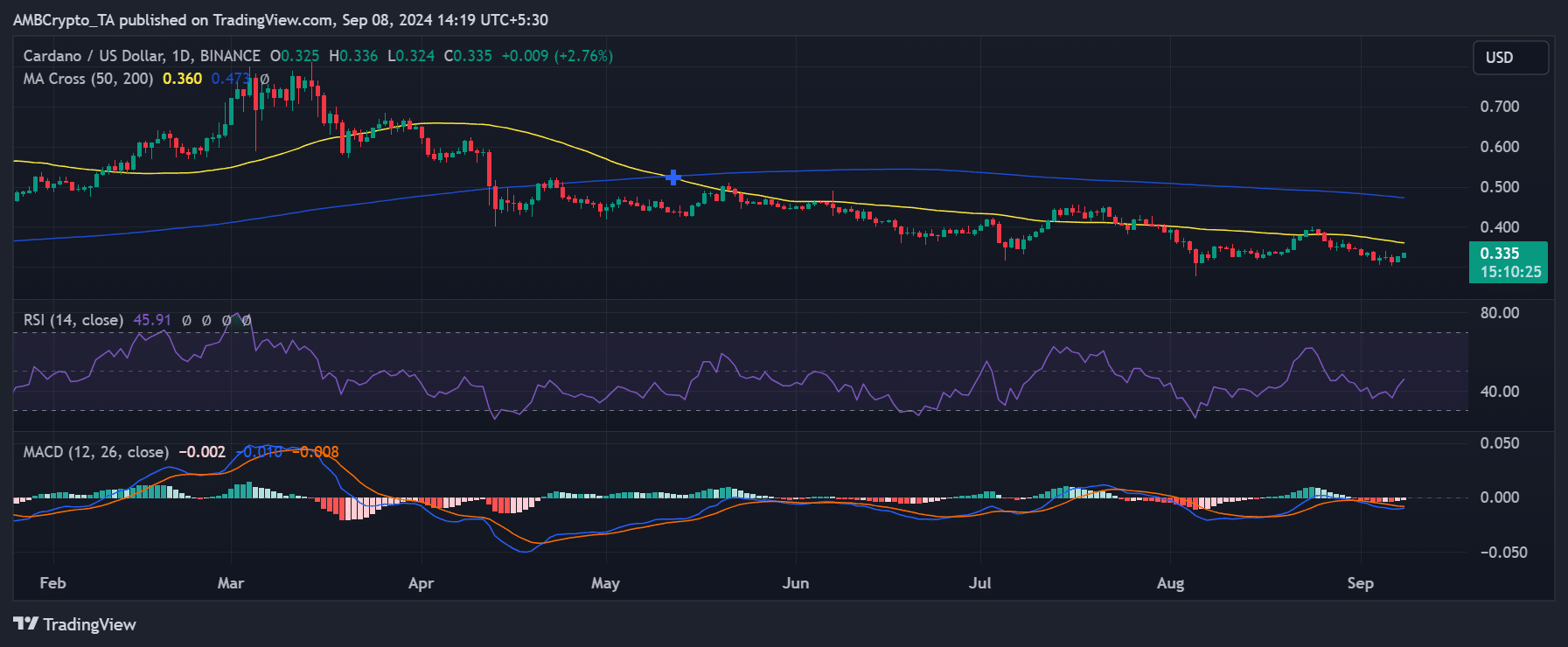
Task: Click the 50 MA value 0.360
Action: tap(183, 79)
